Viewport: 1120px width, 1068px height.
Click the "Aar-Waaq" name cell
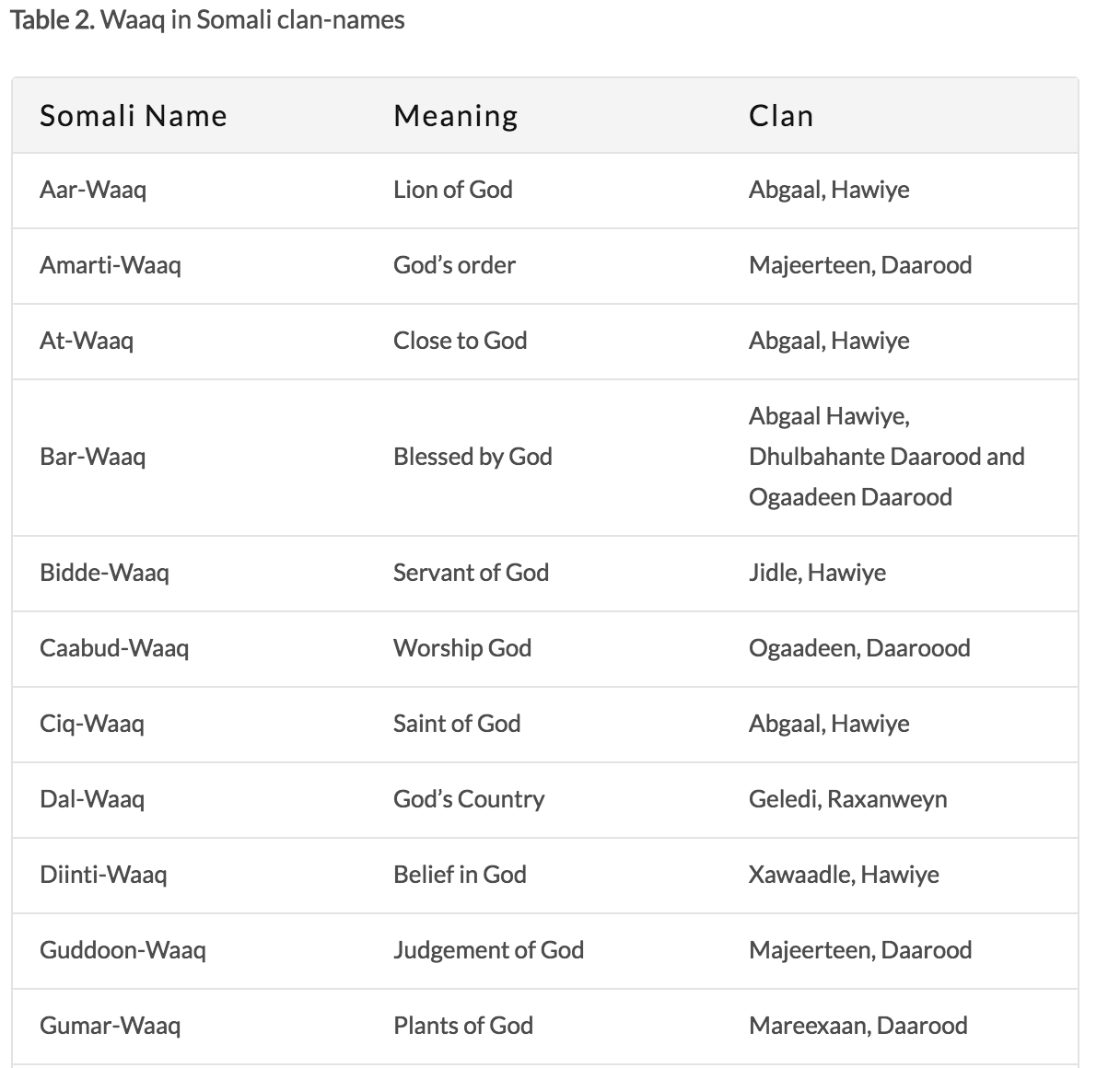[93, 190]
